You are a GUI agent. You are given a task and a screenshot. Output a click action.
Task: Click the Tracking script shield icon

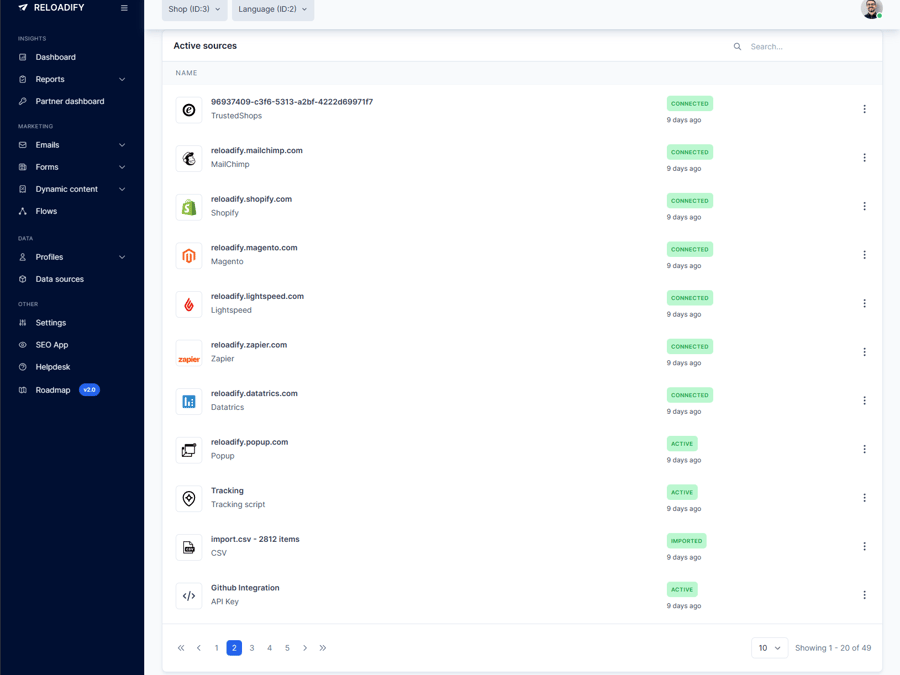(188, 497)
